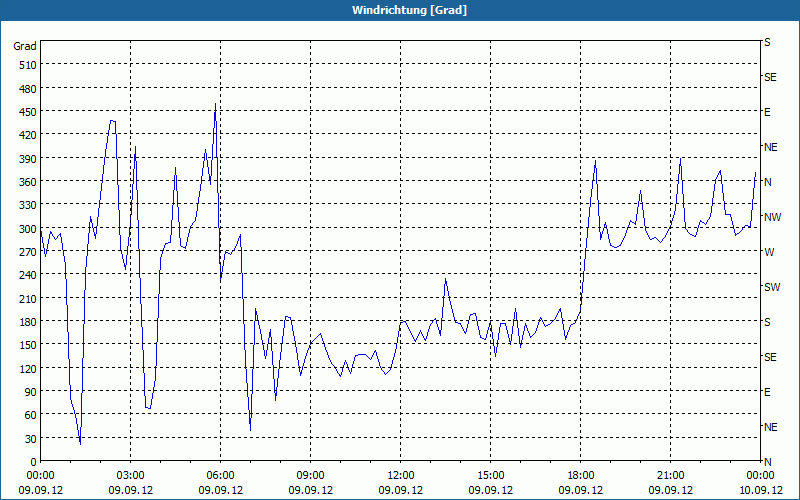Click the NE compass label near the 30 line
The height and width of the screenshot is (500, 800).
(x=770, y=427)
